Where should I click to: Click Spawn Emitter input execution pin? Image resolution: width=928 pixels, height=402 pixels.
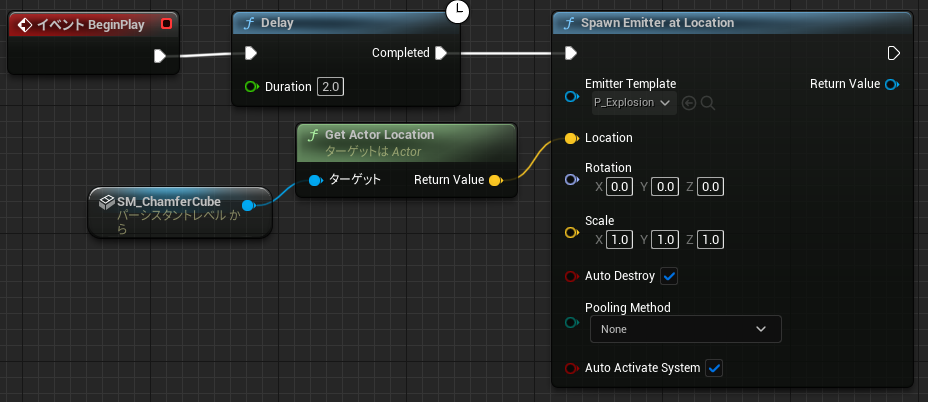(x=571, y=53)
